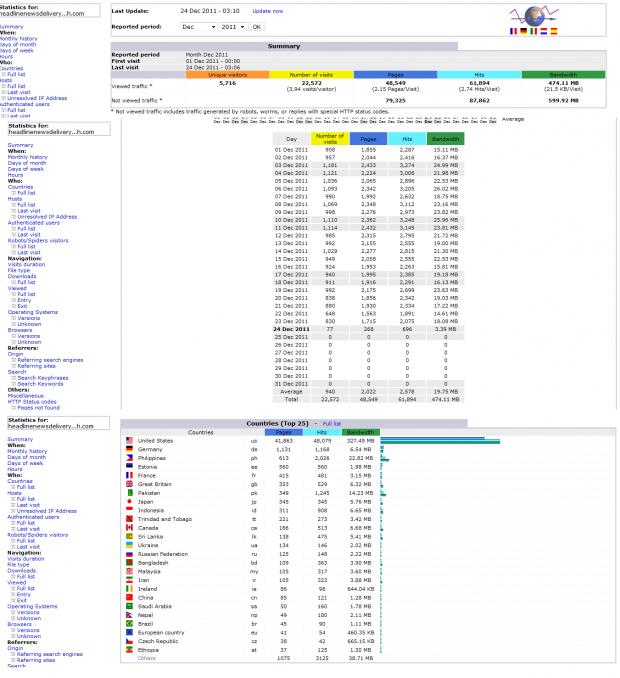Click the Russian Federation flag icon
Image resolution: width=620 pixels, height=678 pixels.
click(x=129, y=553)
